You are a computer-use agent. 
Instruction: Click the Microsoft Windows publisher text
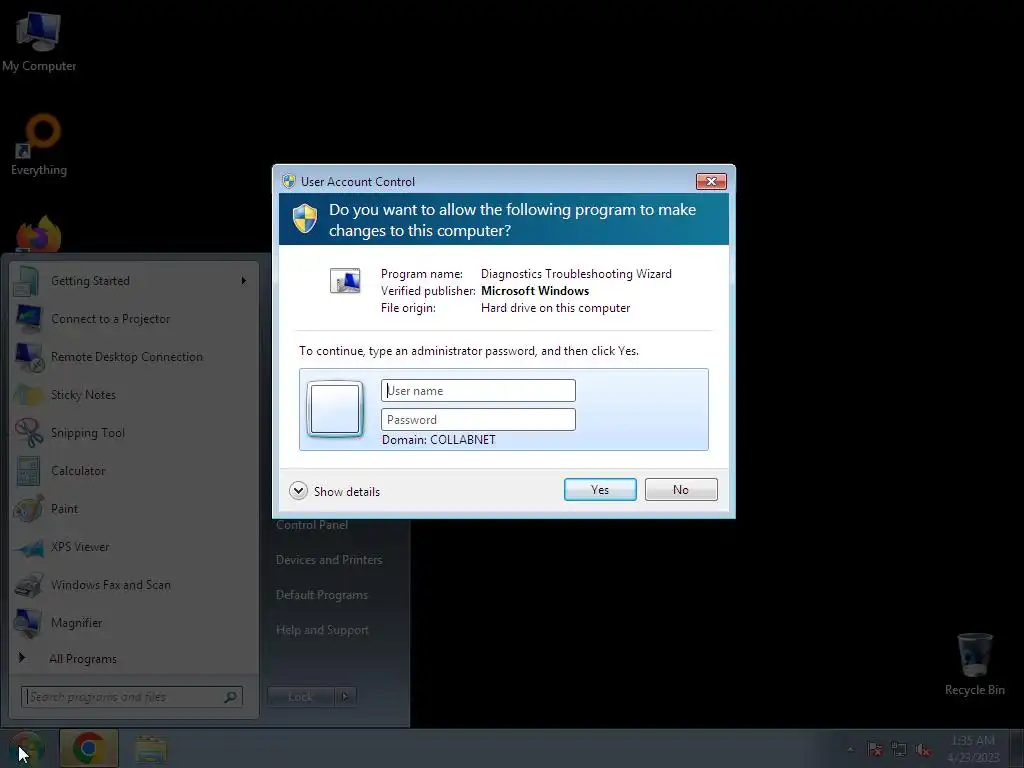click(x=535, y=291)
